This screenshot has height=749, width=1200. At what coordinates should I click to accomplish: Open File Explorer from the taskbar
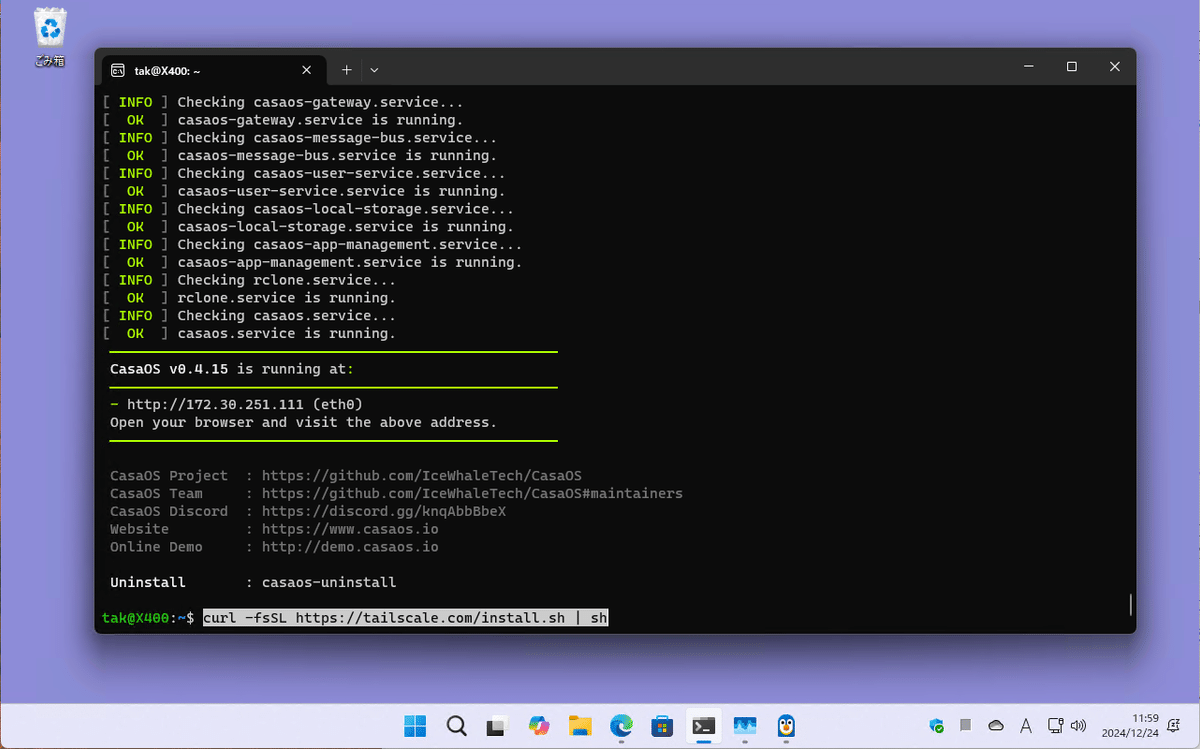coord(580,726)
